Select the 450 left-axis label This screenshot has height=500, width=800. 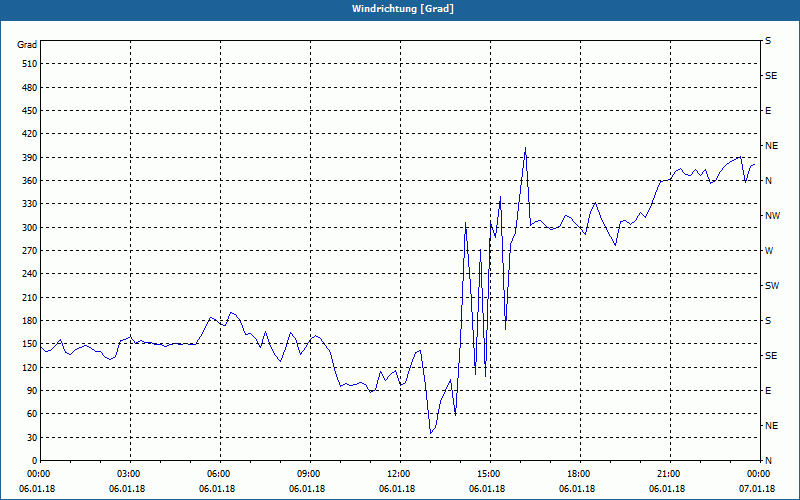[30, 111]
